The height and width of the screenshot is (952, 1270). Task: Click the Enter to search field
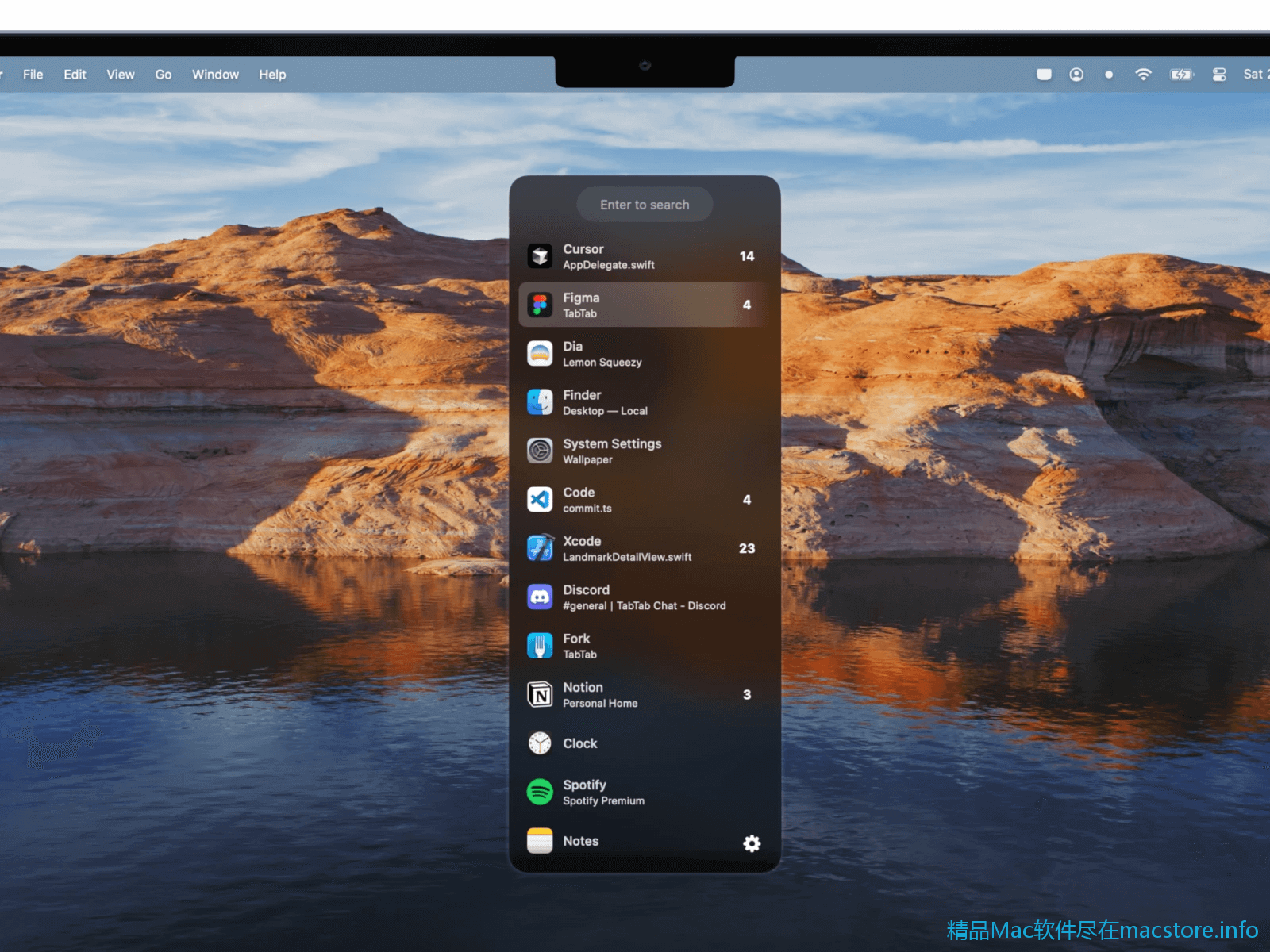click(645, 205)
